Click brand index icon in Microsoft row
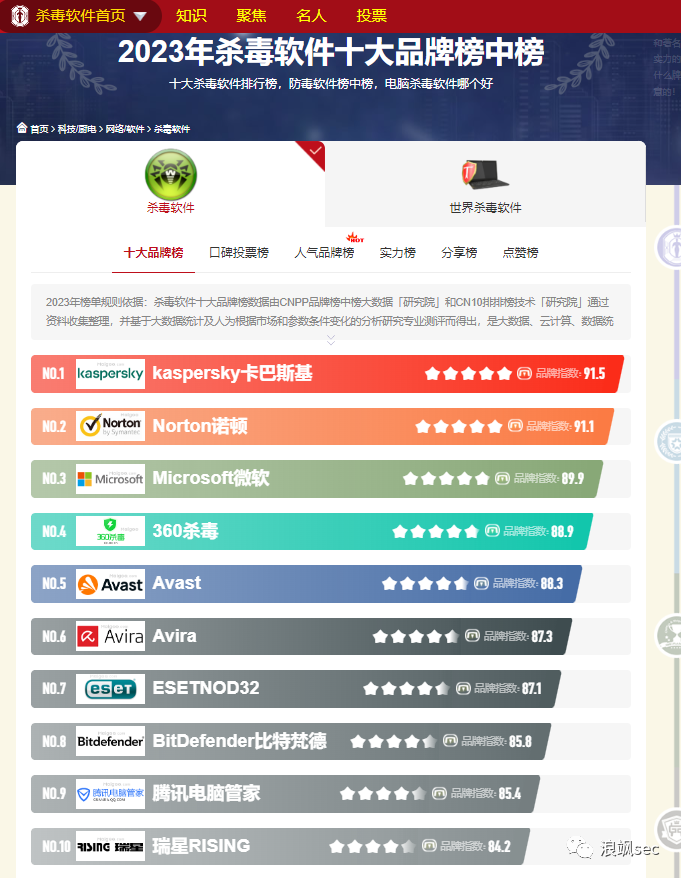Viewport: 681px width, 878px height. 502,478
